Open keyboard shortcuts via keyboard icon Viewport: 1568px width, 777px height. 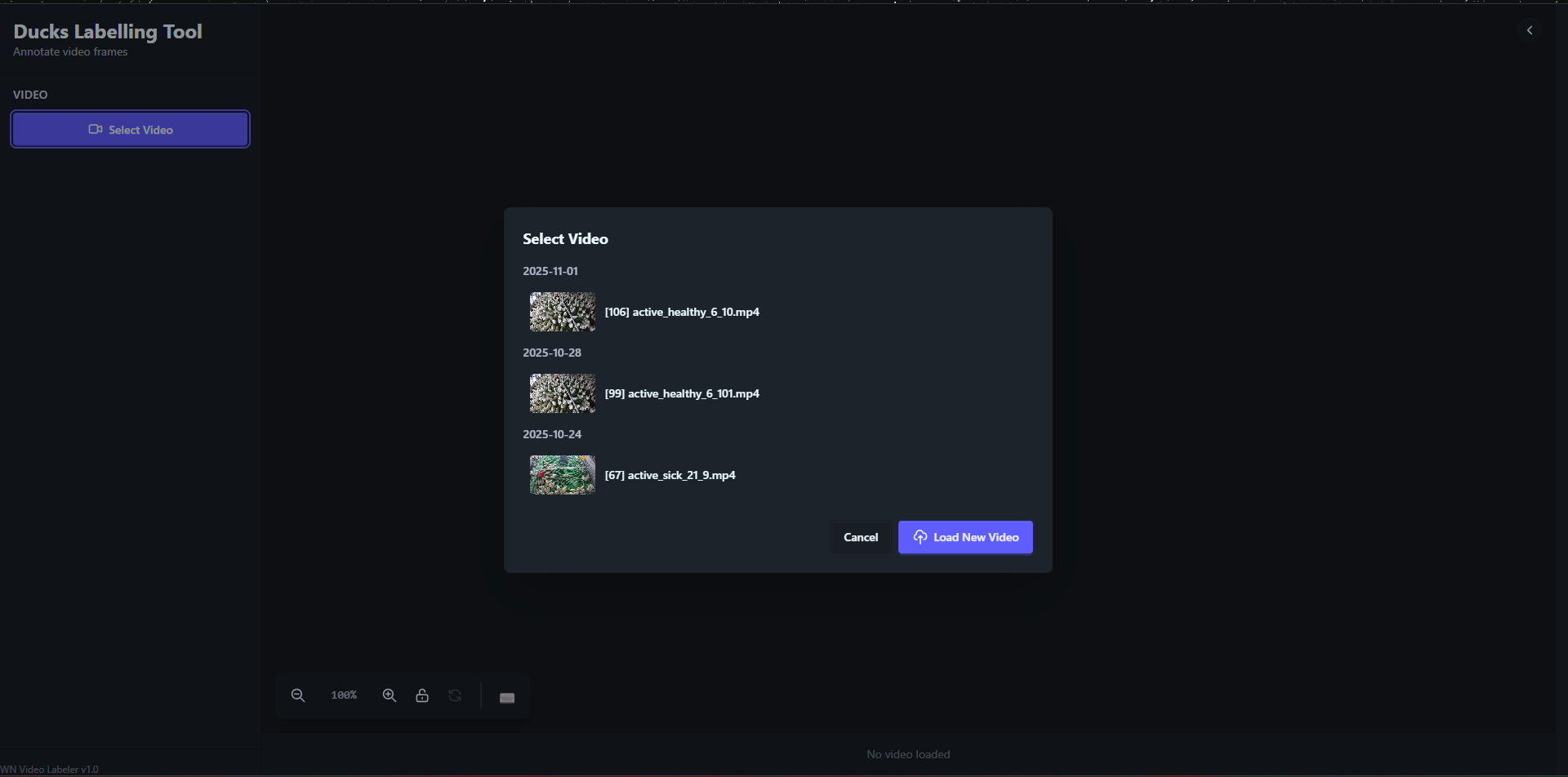(507, 697)
